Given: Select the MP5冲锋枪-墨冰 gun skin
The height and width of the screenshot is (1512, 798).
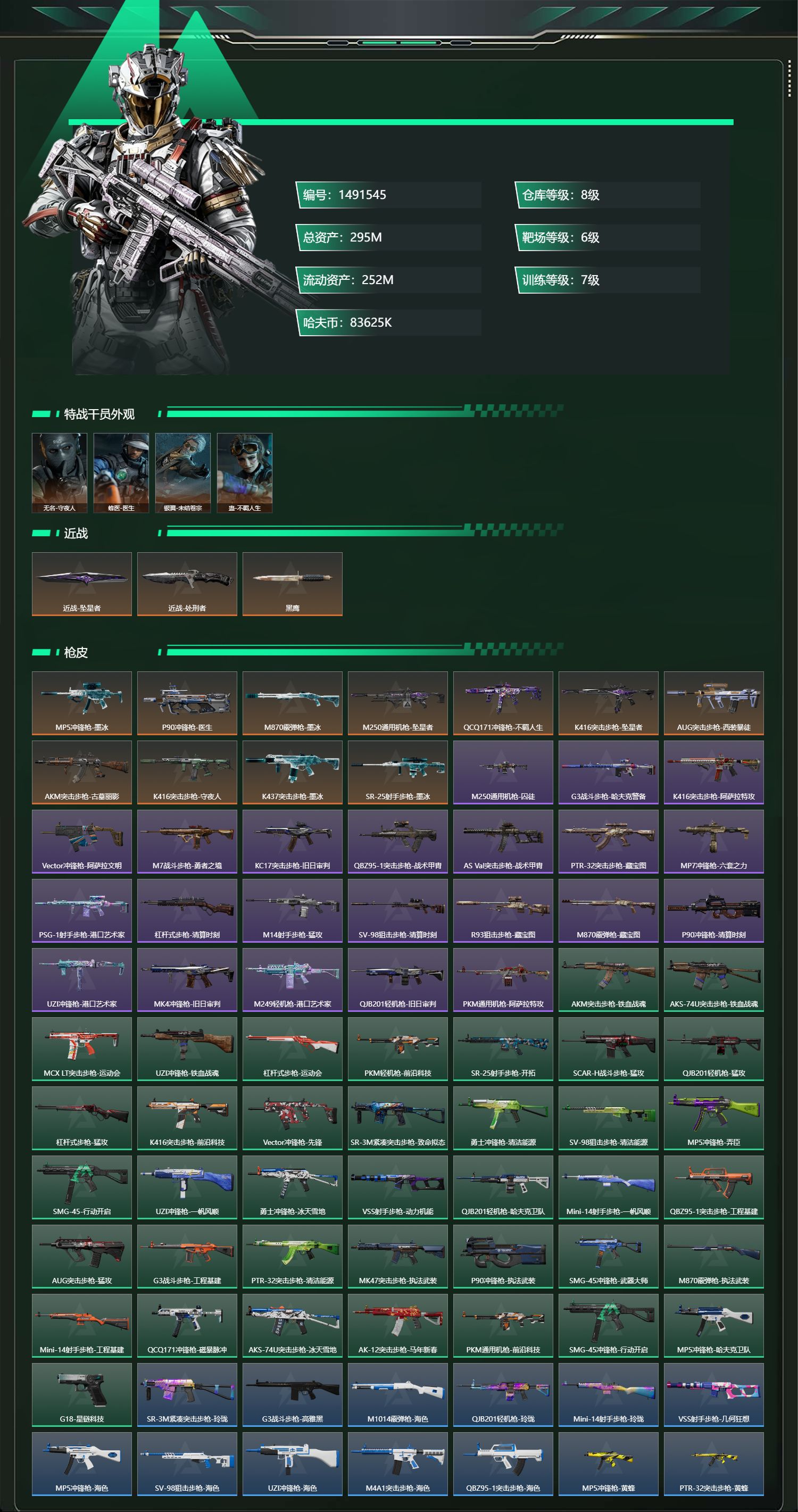Looking at the screenshot, I should click(81, 703).
